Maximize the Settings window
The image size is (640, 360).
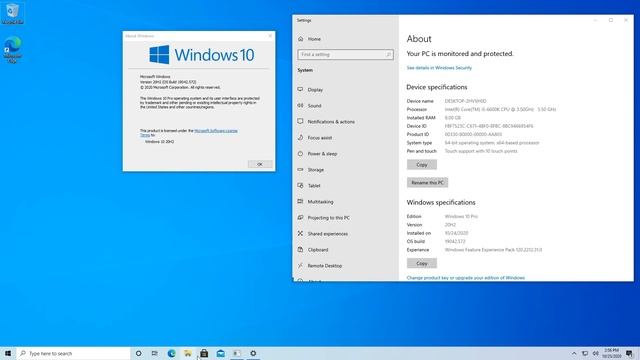pyautogui.click(x=611, y=20)
